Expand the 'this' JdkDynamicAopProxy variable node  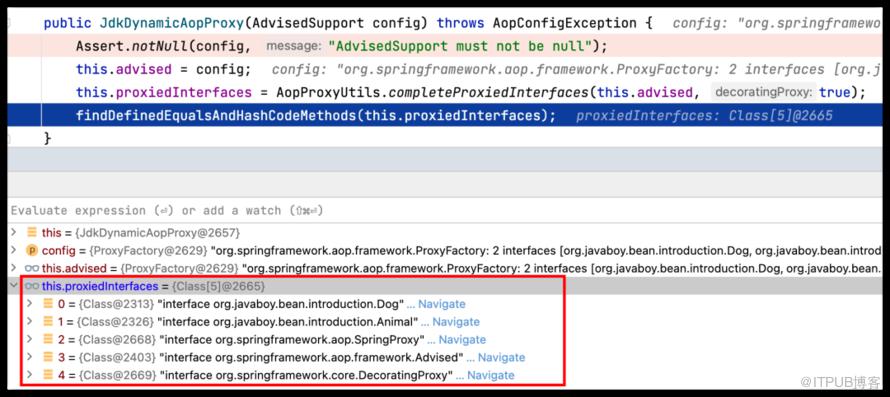[x=14, y=232]
